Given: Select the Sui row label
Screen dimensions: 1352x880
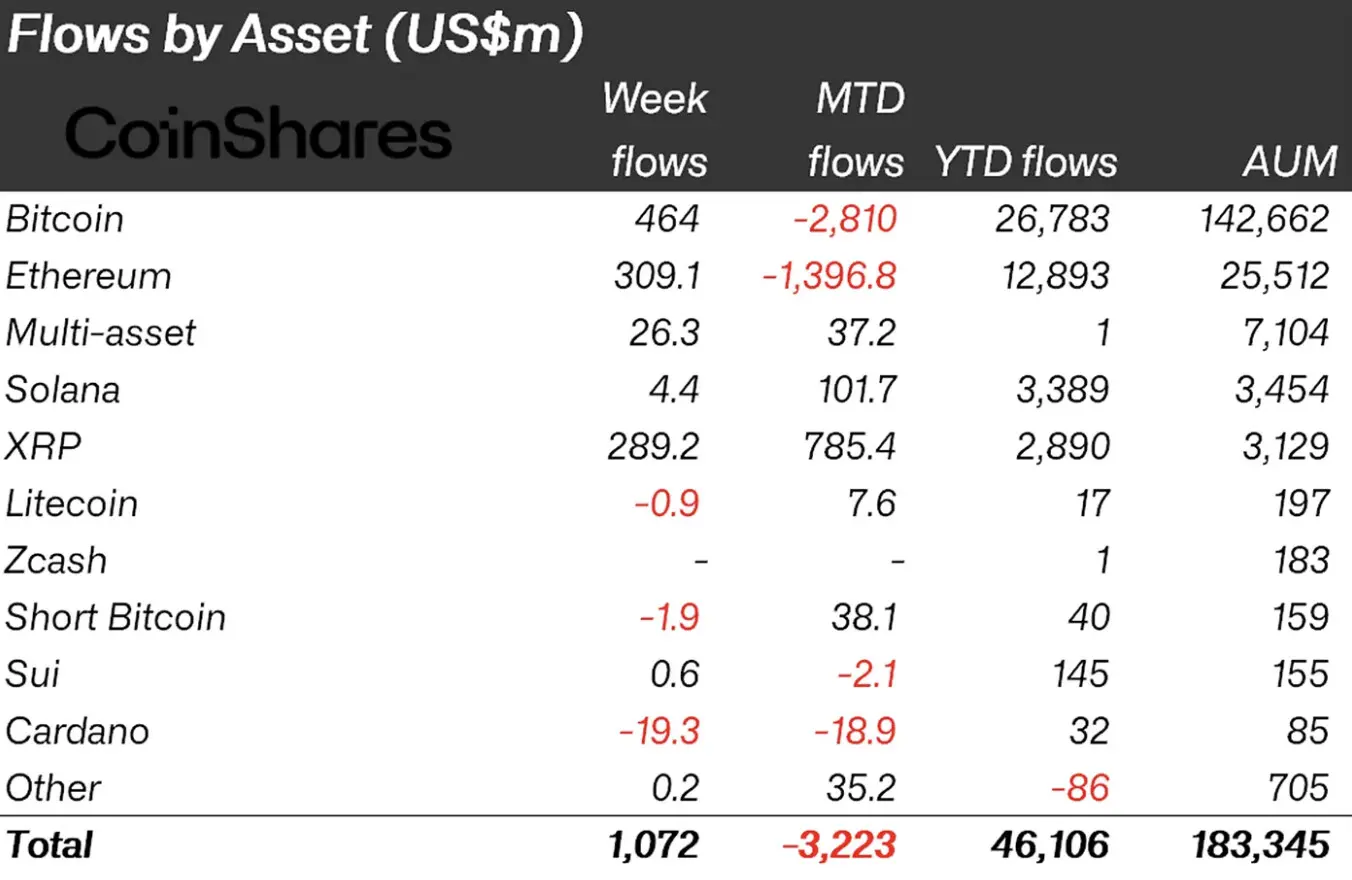Looking at the screenshot, I should tap(32, 675).
